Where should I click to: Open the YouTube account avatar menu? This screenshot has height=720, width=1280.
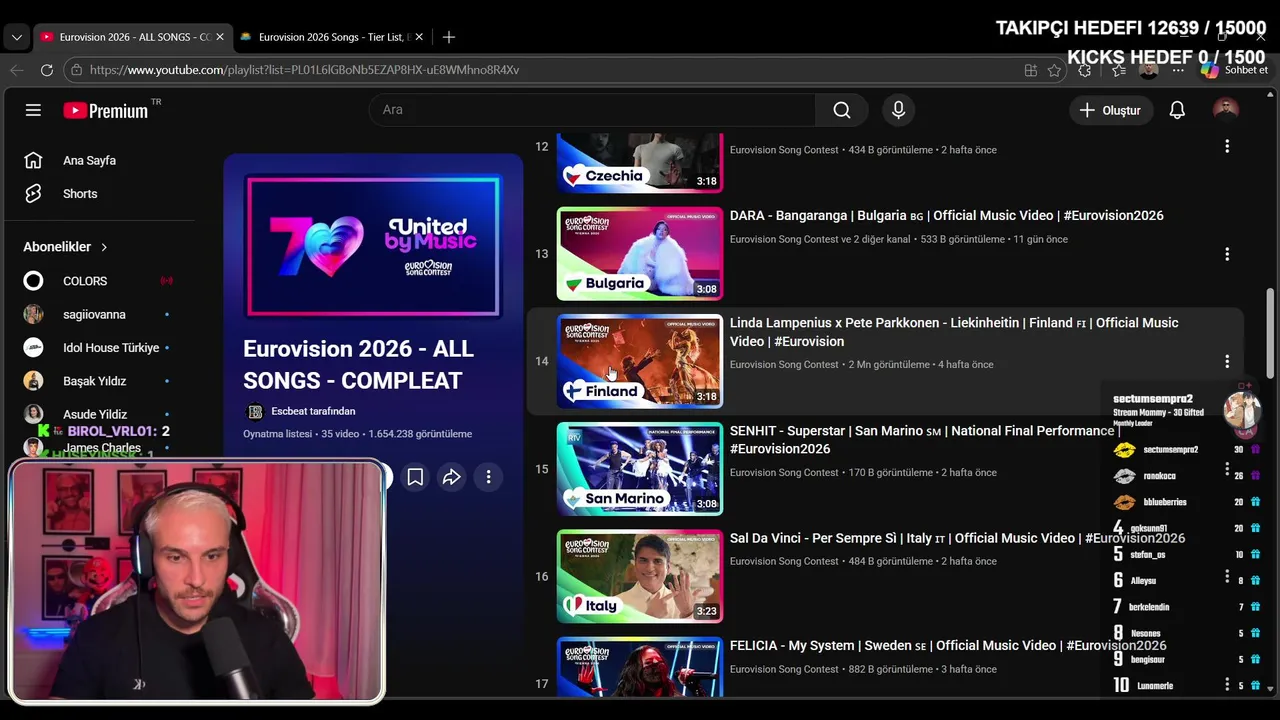coord(1226,110)
